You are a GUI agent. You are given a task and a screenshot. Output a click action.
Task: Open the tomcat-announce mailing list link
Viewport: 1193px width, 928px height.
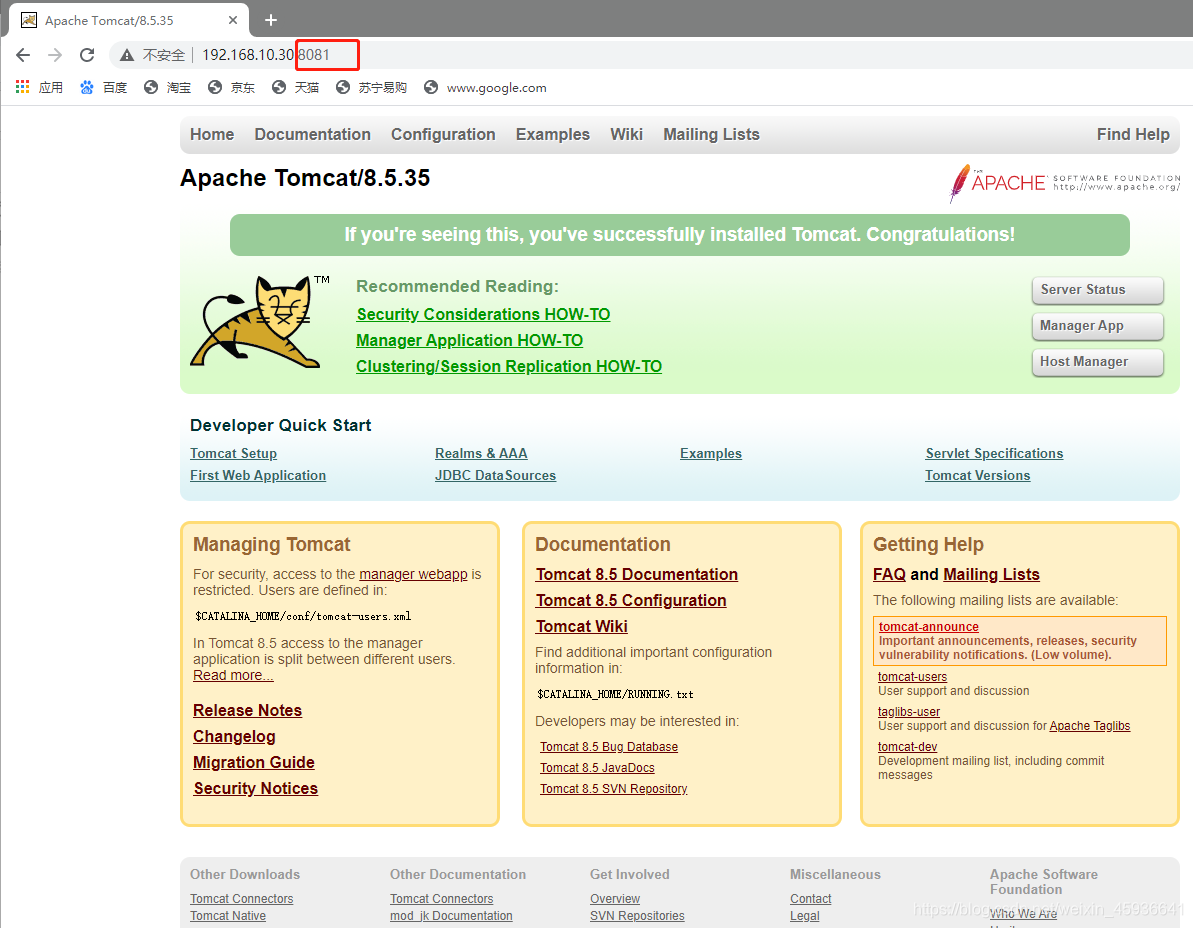pyautogui.click(x=928, y=627)
